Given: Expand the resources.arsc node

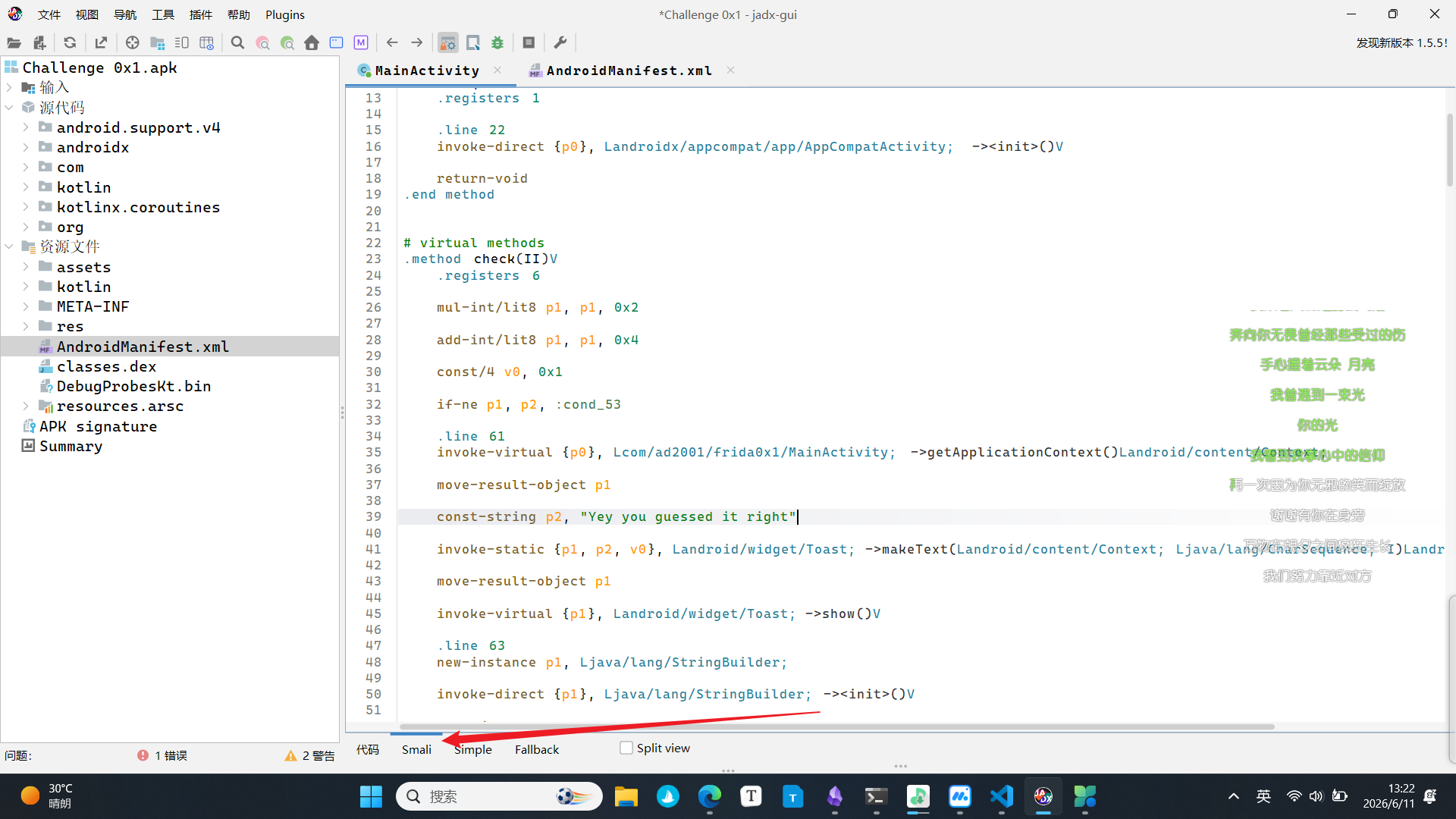Looking at the screenshot, I should coord(26,406).
